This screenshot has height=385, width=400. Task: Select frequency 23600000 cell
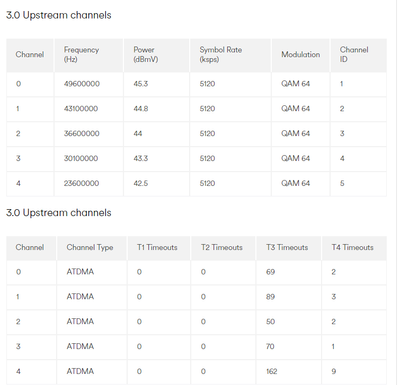[81, 183]
